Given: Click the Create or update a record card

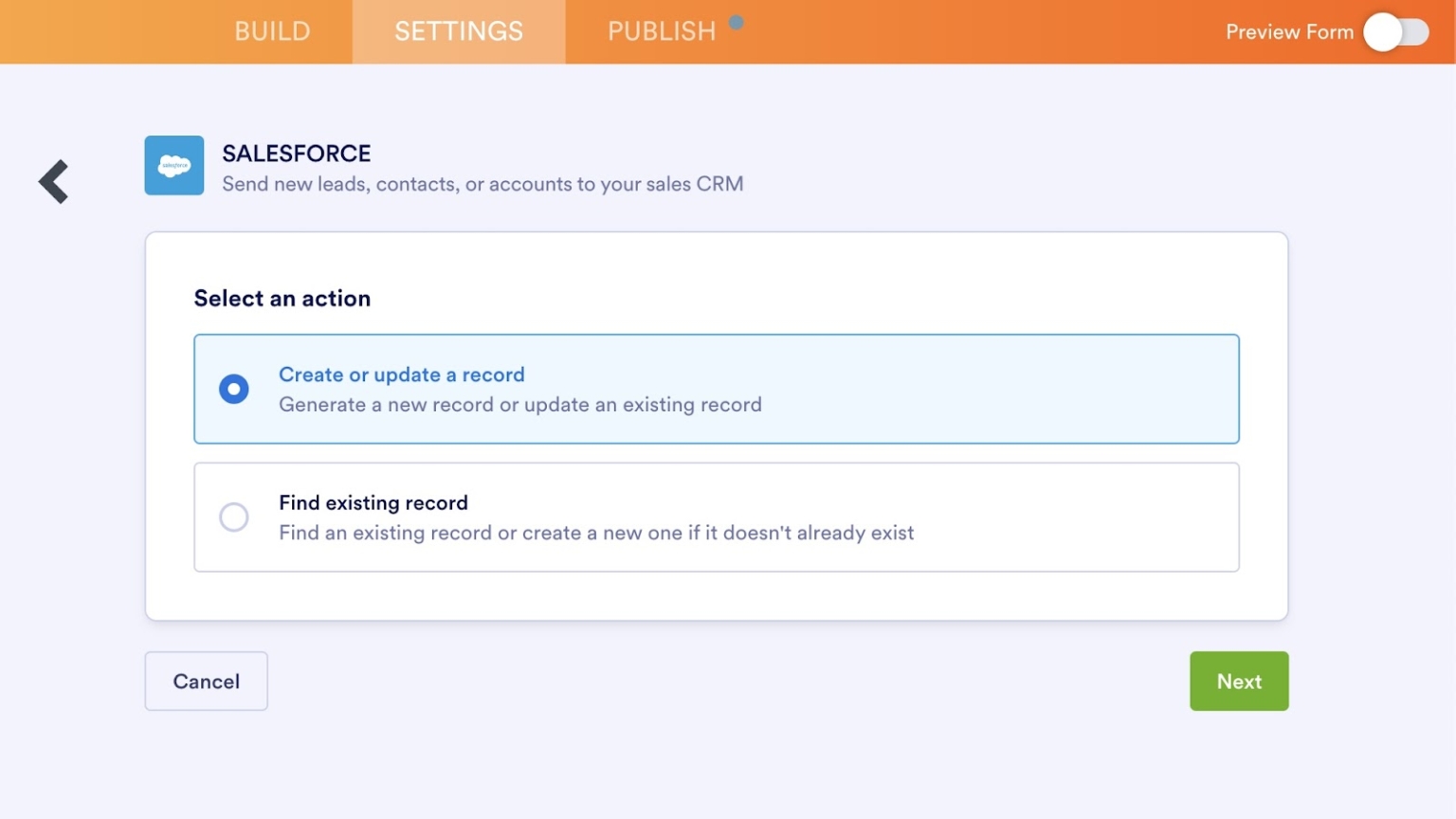Looking at the screenshot, I should pos(716,389).
